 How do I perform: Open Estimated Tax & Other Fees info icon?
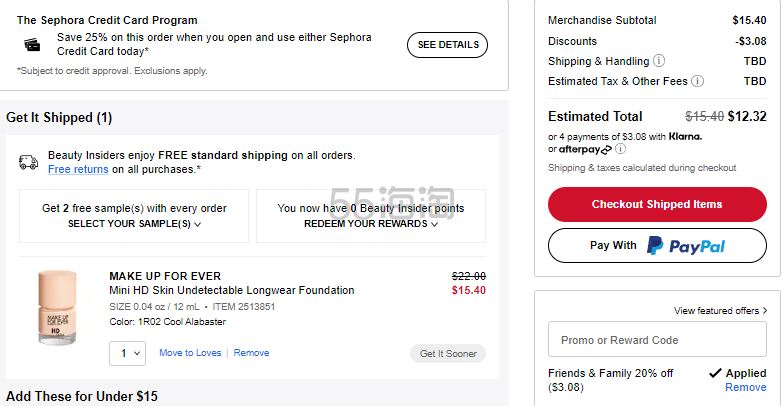click(x=697, y=81)
